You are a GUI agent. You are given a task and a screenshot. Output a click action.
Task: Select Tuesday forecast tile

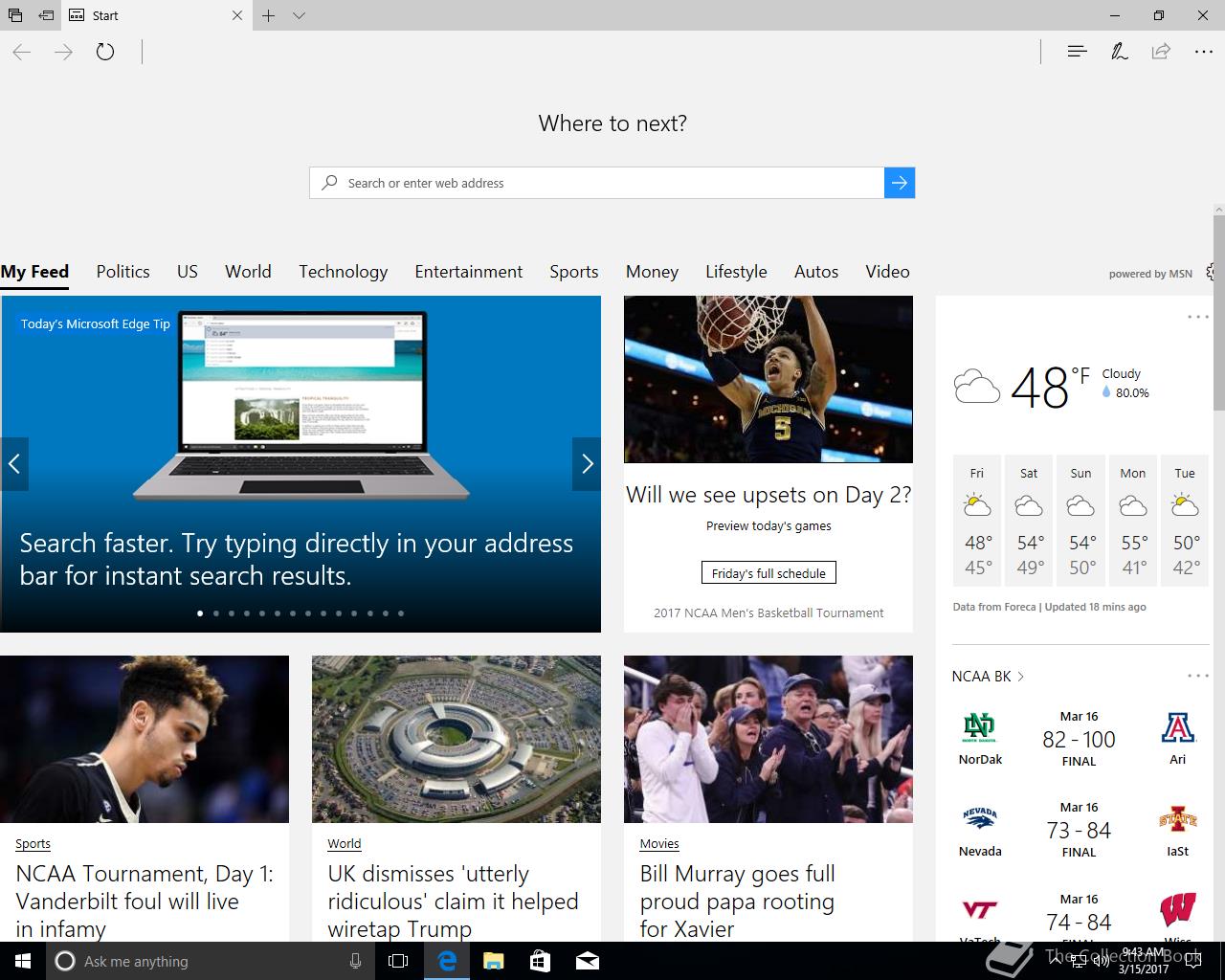tap(1185, 521)
